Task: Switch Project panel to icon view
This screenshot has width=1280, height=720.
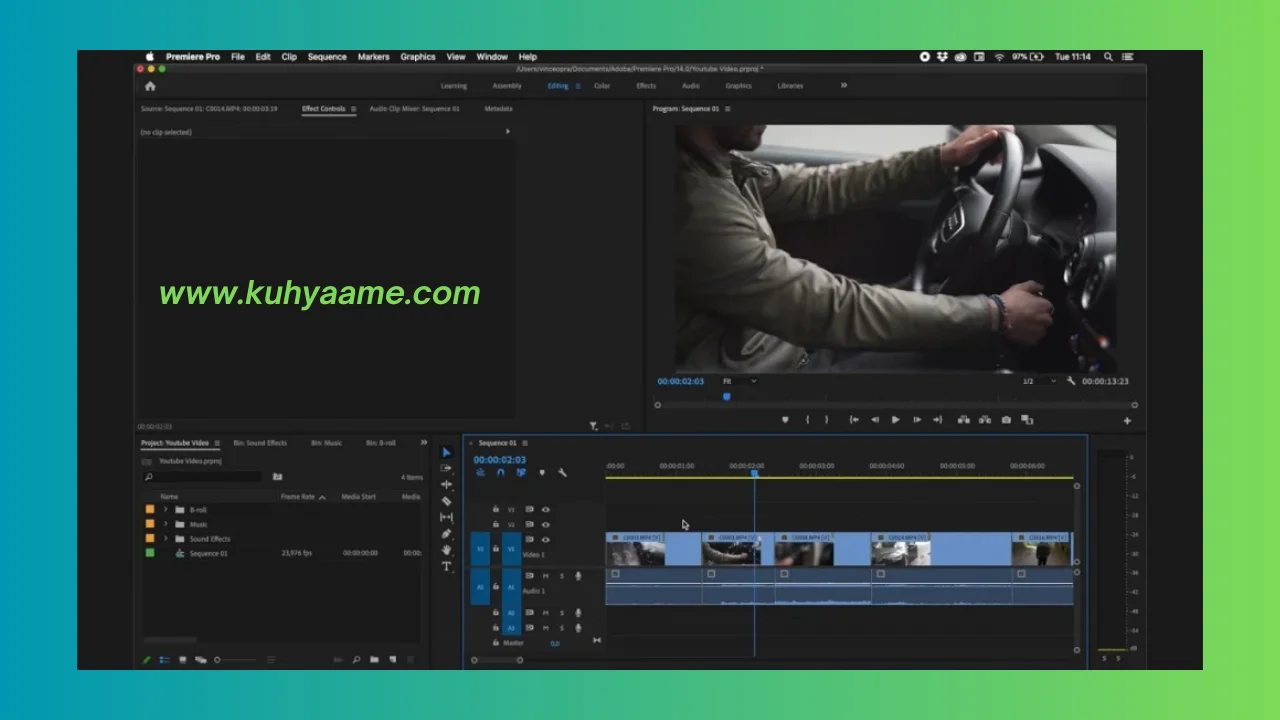Action: tap(183, 660)
